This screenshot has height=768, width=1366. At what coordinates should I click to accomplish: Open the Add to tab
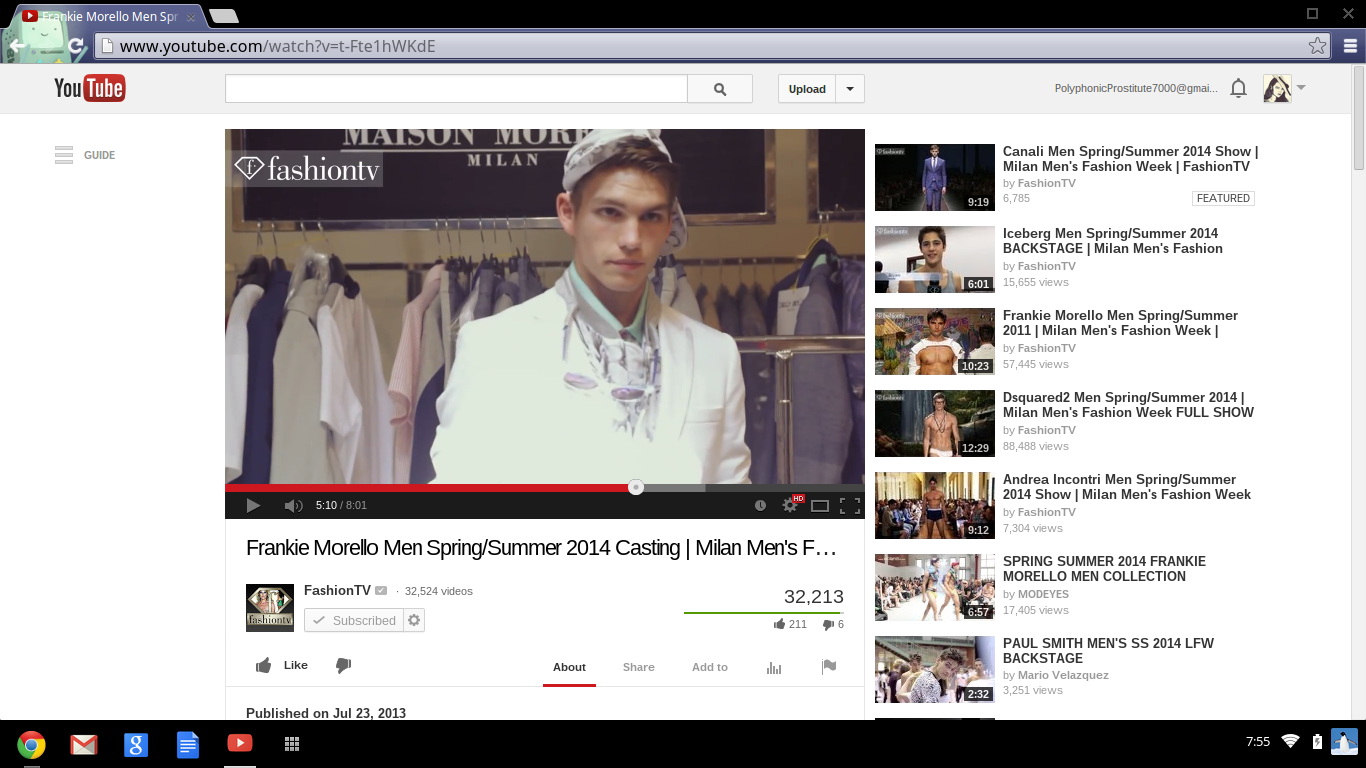pos(710,667)
